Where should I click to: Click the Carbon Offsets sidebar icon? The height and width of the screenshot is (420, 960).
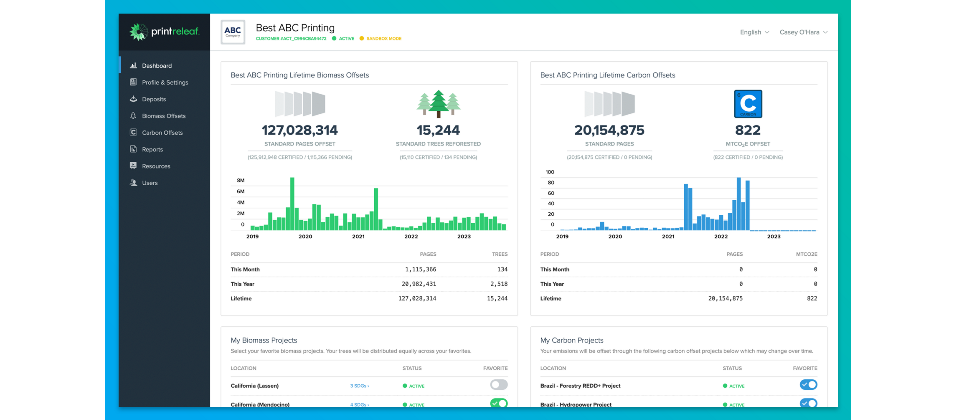(134, 132)
